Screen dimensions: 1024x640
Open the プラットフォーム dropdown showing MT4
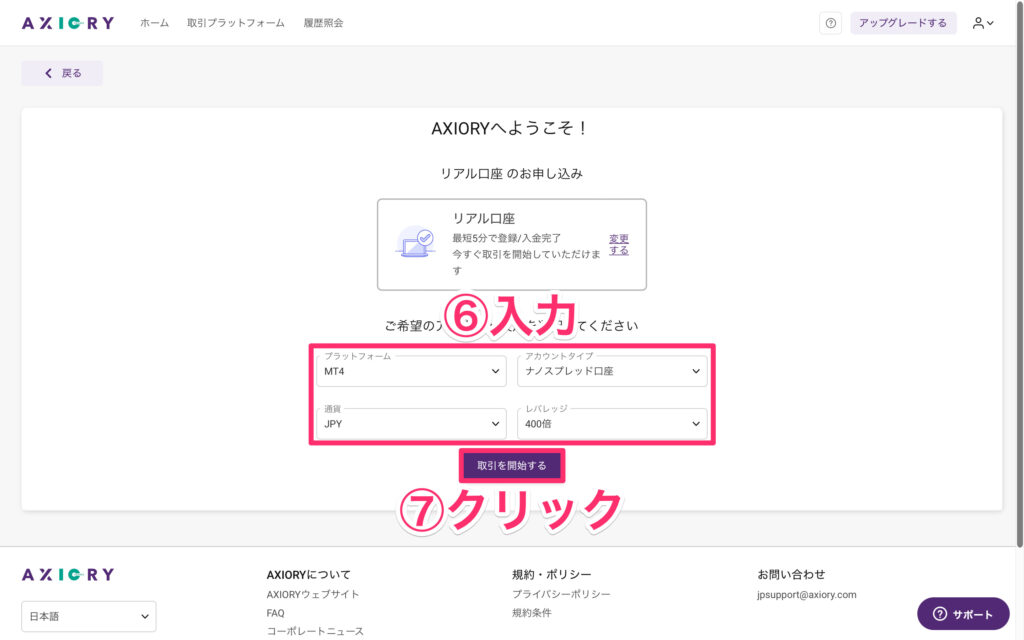pos(411,371)
